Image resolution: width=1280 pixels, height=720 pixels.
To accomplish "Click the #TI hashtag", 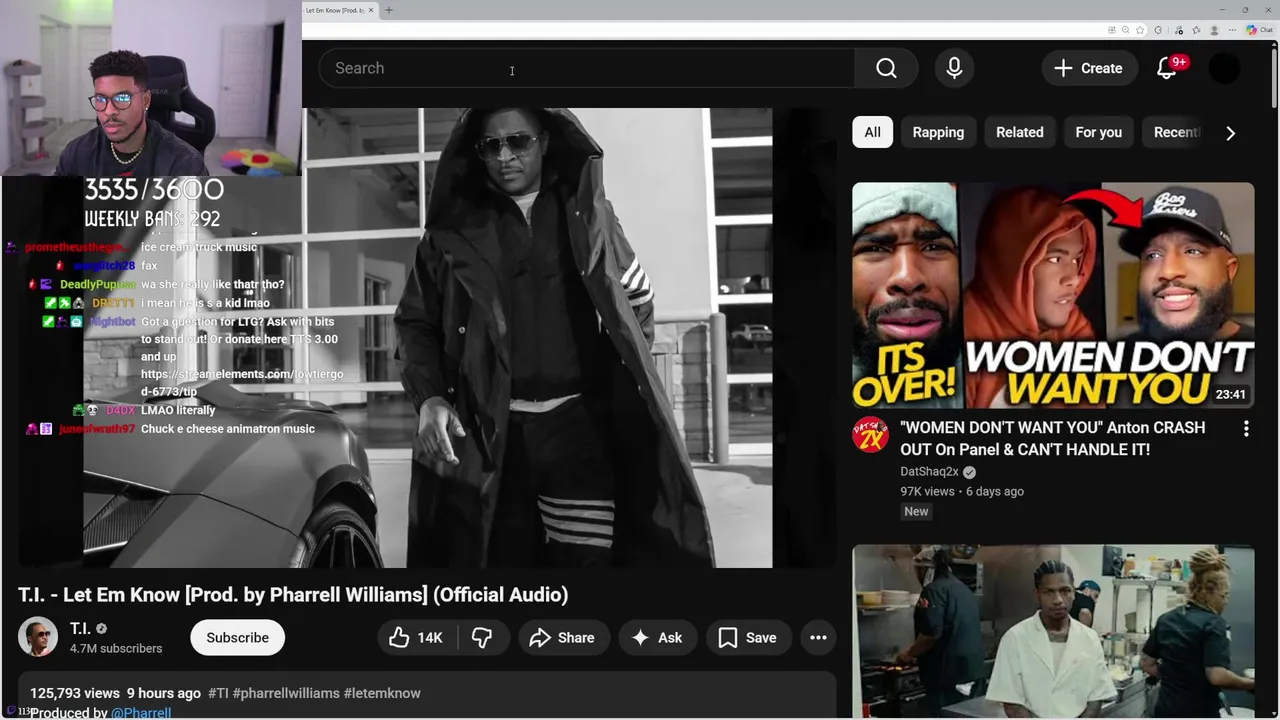I will pos(218,693).
